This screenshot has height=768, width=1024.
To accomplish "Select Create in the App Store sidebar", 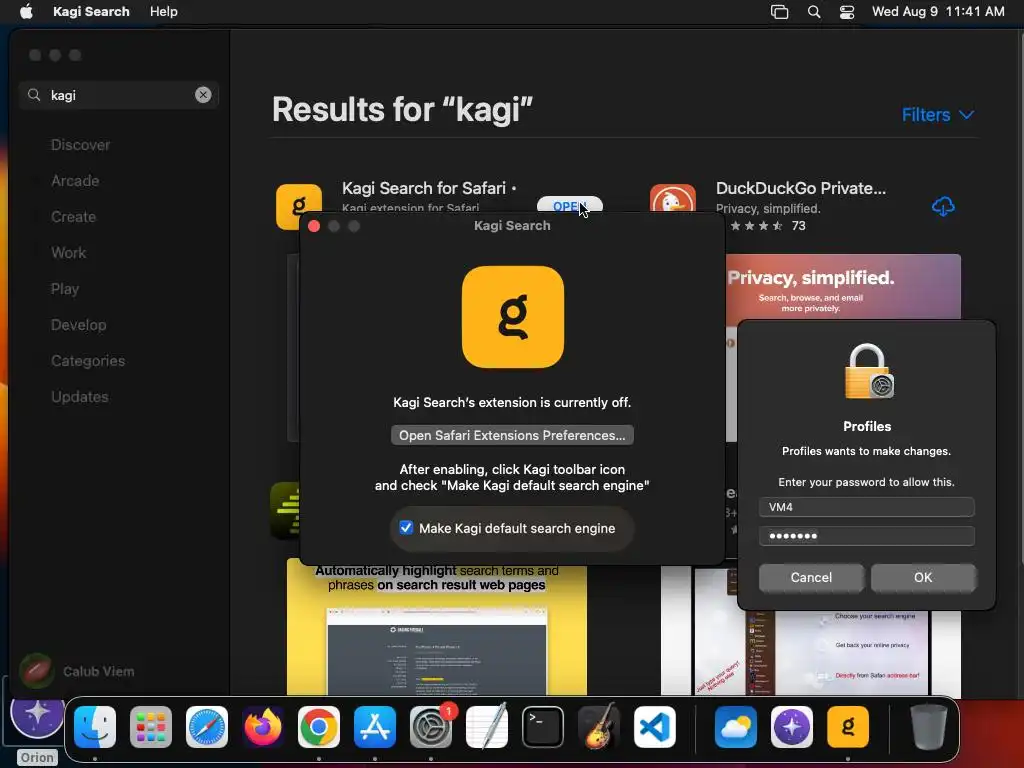I will coord(73,217).
